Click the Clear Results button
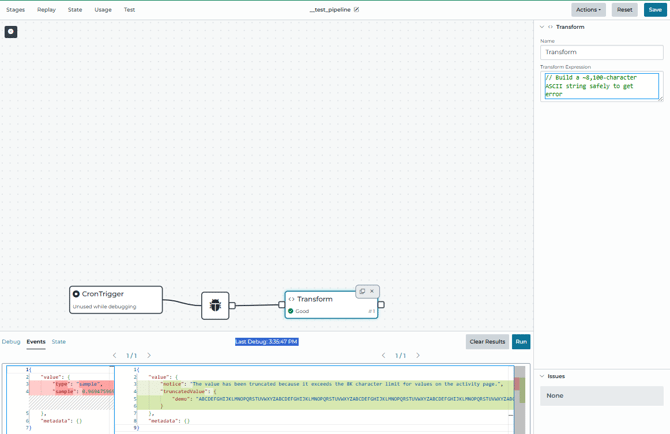670x434 pixels. coord(487,342)
